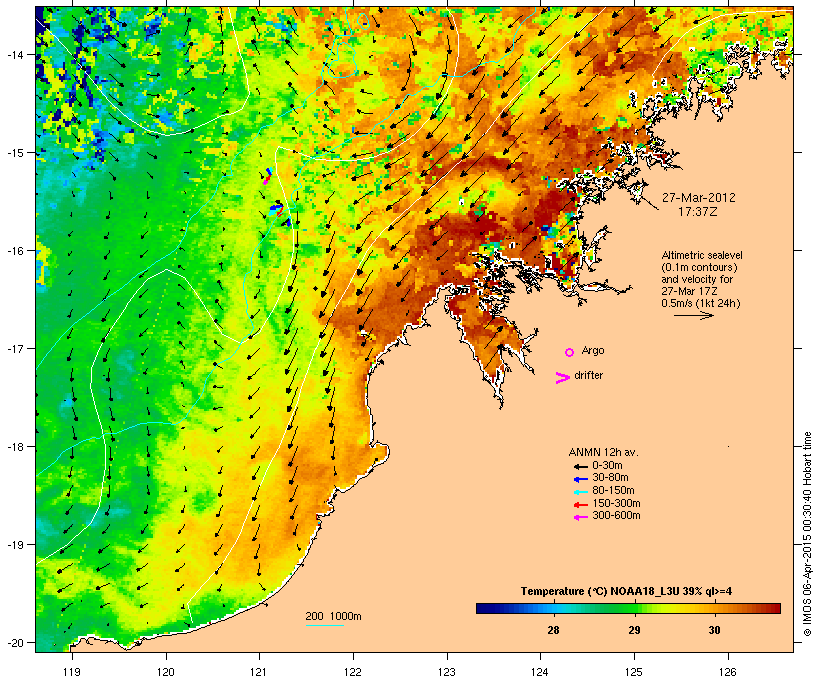This screenshot has height=680, width=820.
Task: Click the time label 17:37Z
Action: [x=698, y=212]
